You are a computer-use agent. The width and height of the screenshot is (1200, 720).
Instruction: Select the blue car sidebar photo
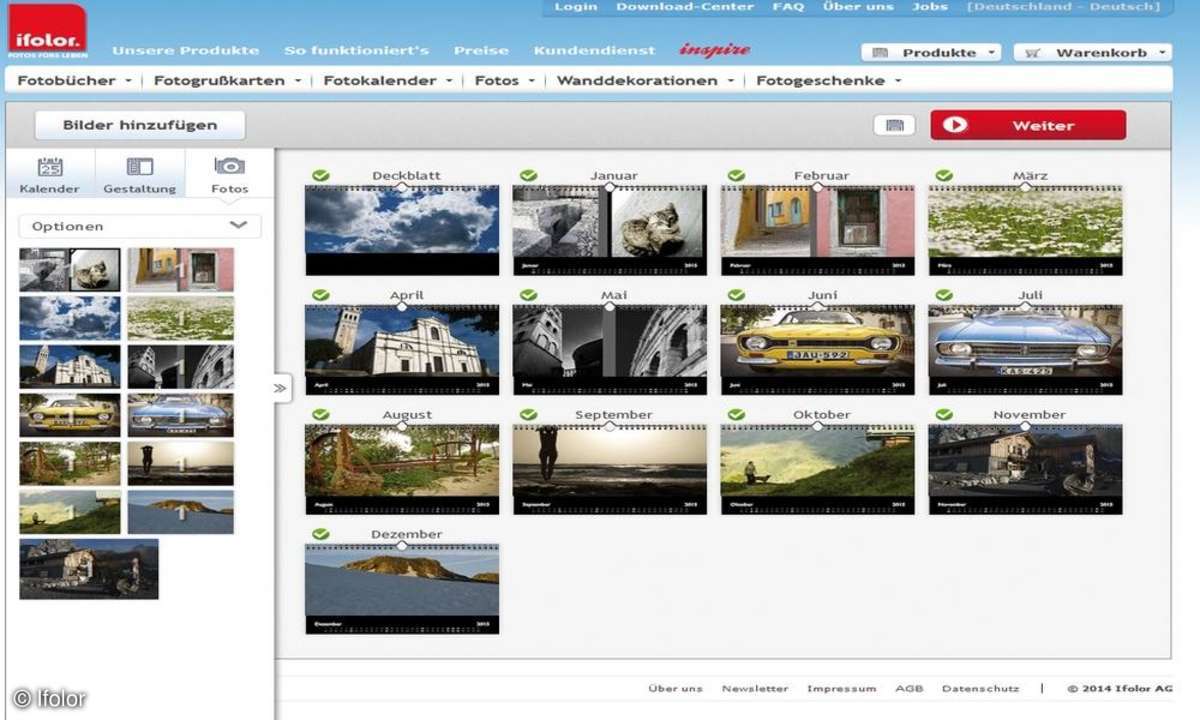pyautogui.click(x=181, y=415)
